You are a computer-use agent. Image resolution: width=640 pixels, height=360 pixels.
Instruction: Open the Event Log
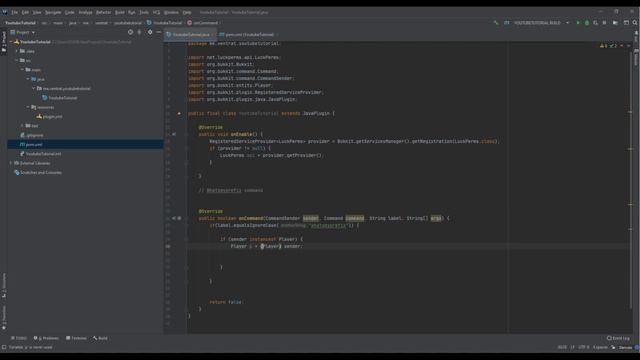click(618, 338)
